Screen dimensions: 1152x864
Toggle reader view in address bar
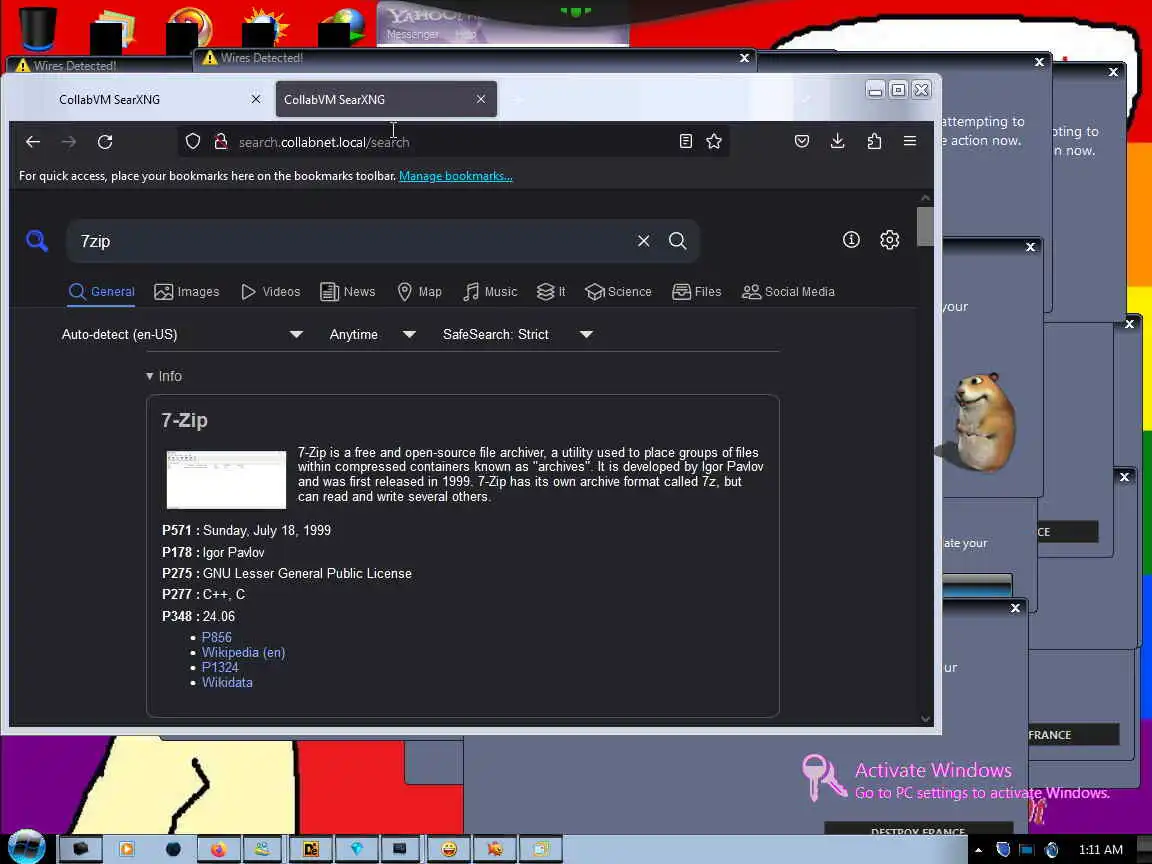[685, 141]
